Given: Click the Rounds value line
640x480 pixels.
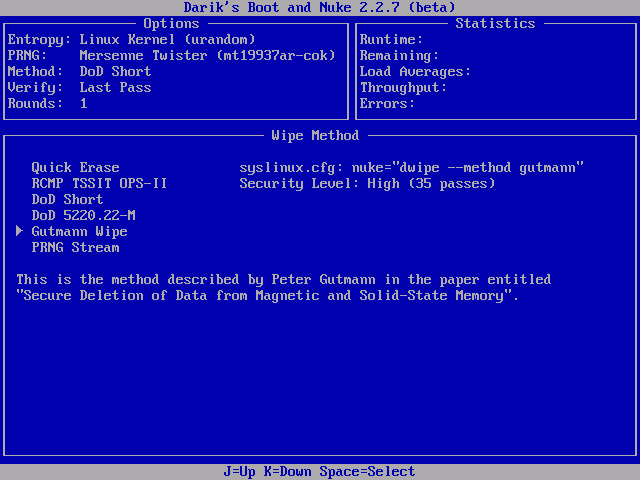Looking at the screenshot, I should 47,103.
